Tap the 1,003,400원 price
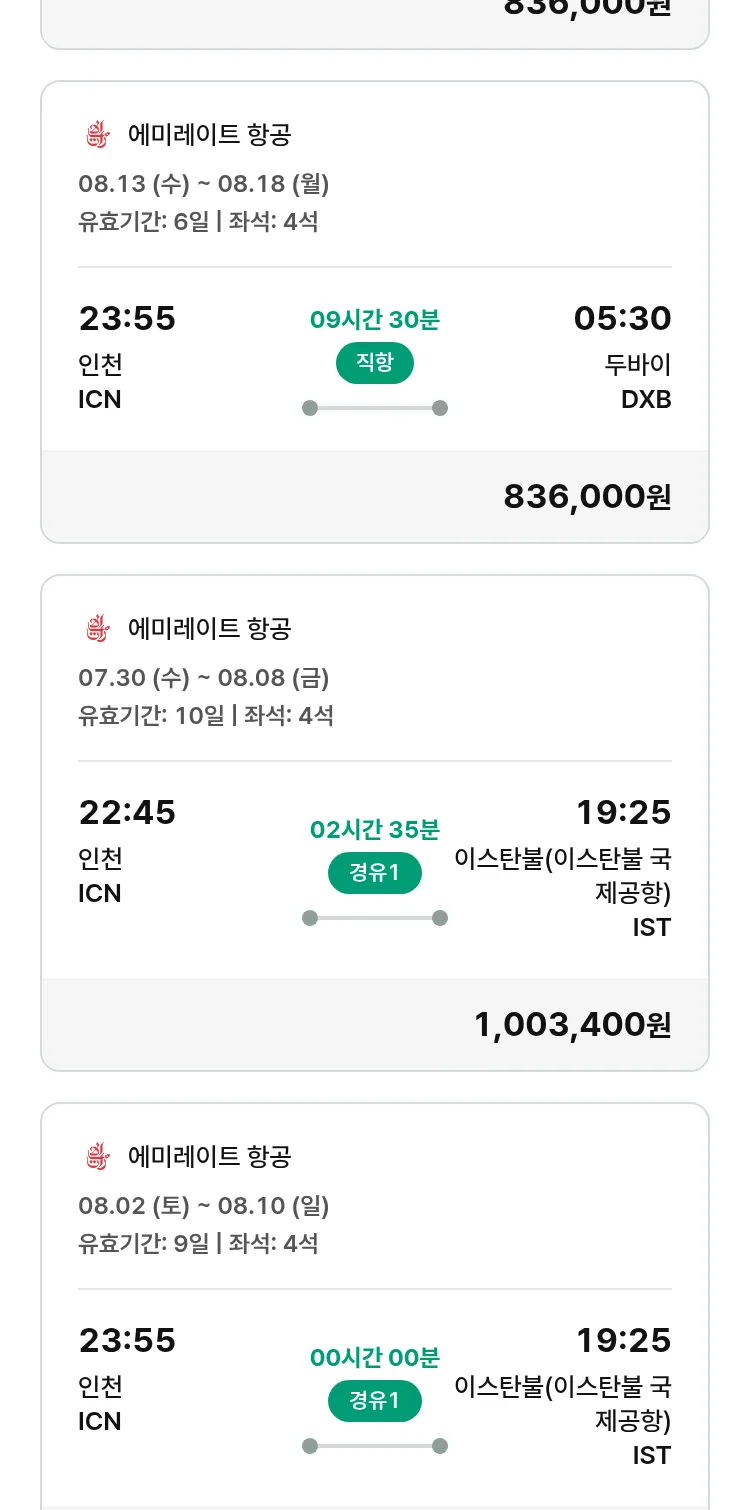Screen dimensions: 750x1510 coord(572,1025)
